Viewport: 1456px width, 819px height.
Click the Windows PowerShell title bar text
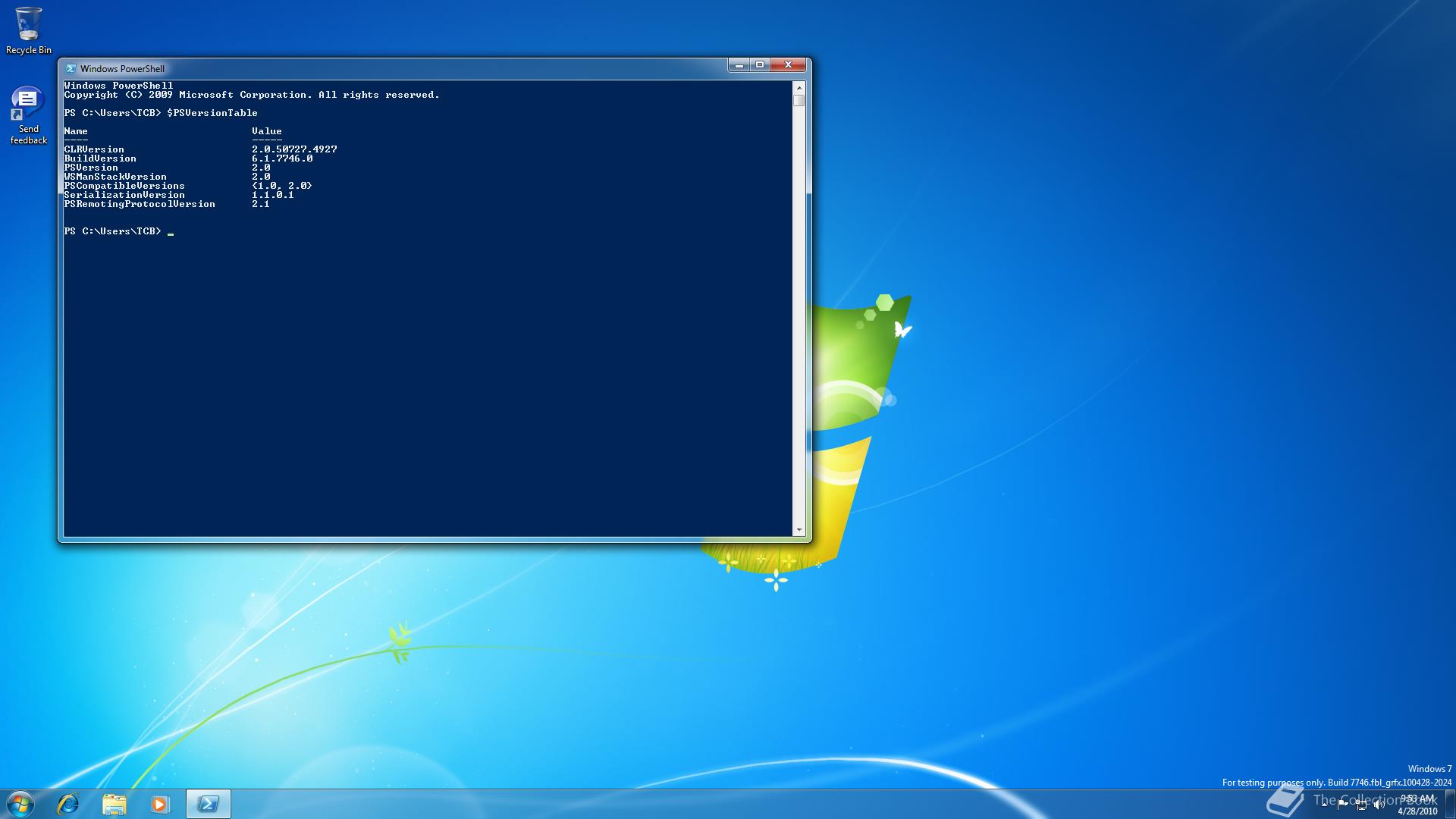point(122,68)
